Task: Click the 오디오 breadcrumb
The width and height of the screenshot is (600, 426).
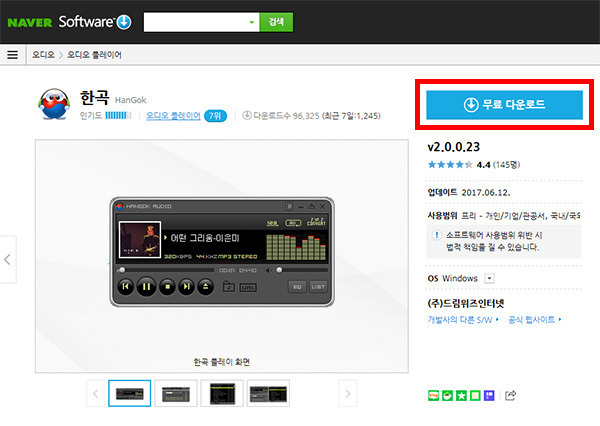Action: click(x=43, y=55)
